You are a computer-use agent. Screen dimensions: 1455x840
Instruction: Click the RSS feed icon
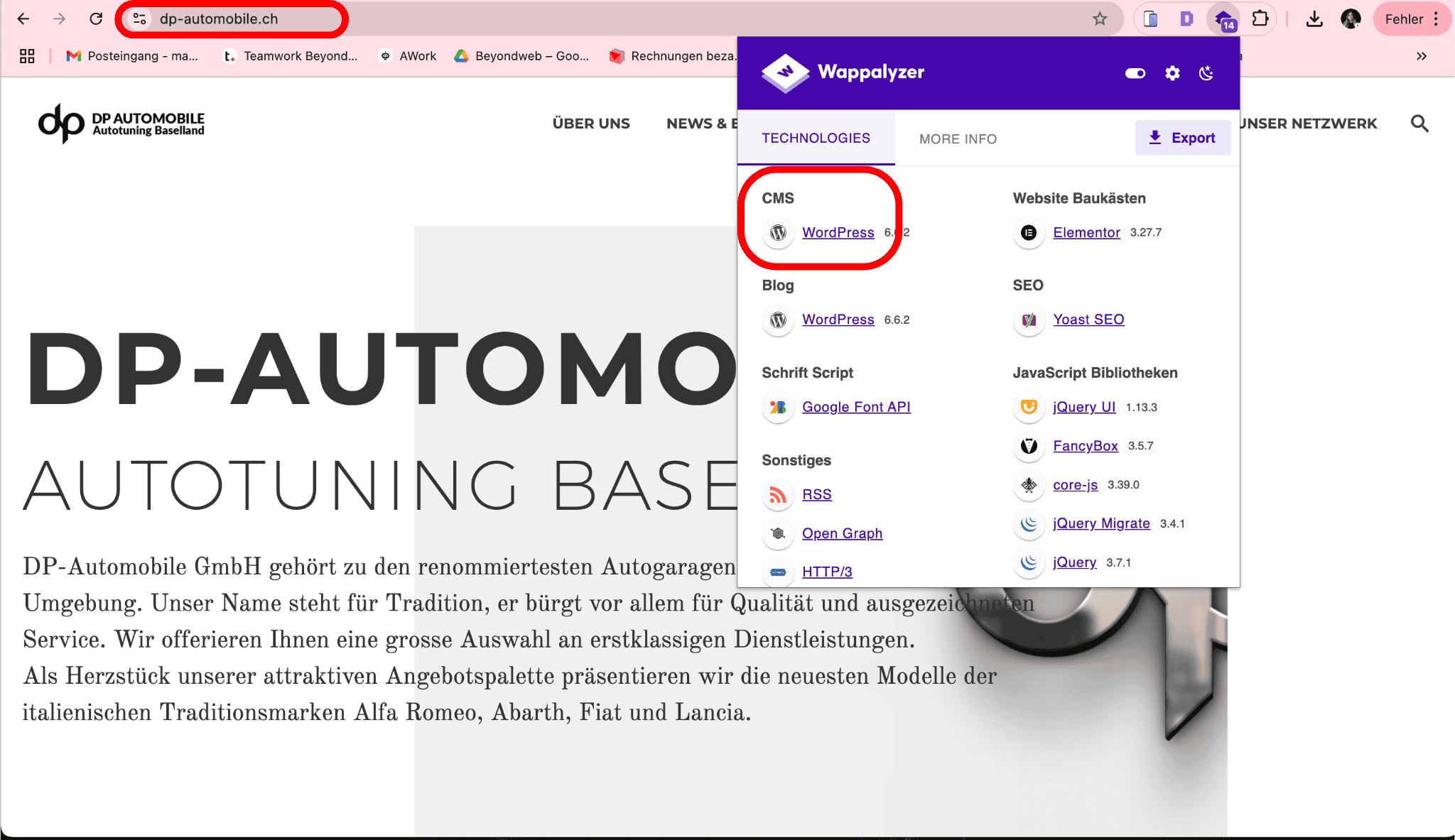(x=778, y=494)
